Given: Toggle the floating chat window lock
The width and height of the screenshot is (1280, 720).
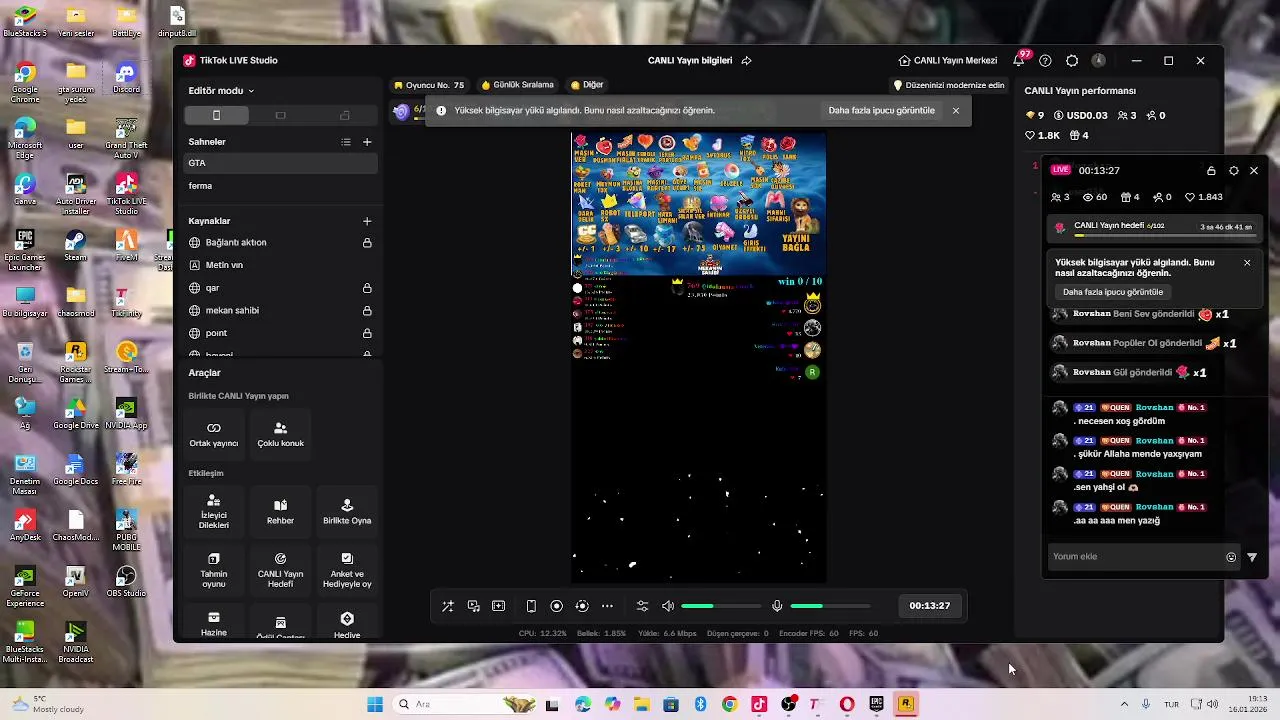Looking at the screenshot, I should [x=1211, y=171].
